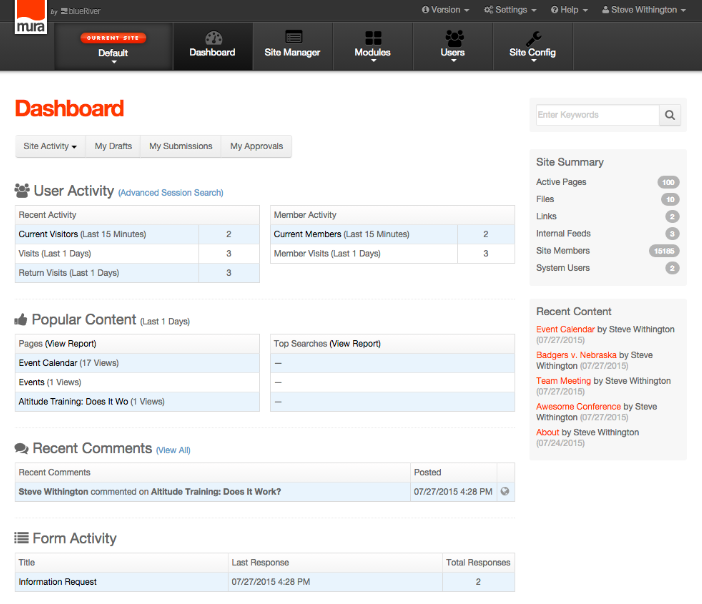Open Altitude Training popular page entry
Viewport: 702px width, 604px height.
pyautogui.click(x=73, y=401)
